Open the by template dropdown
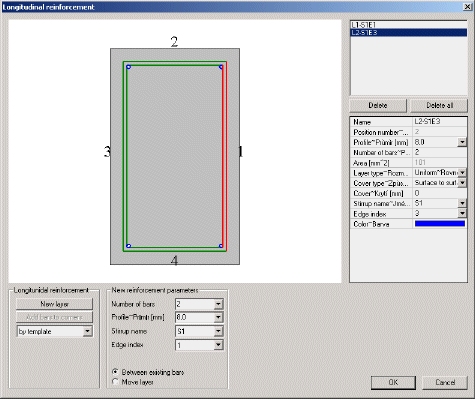475x399 pixels. click(x=87, y=331)
